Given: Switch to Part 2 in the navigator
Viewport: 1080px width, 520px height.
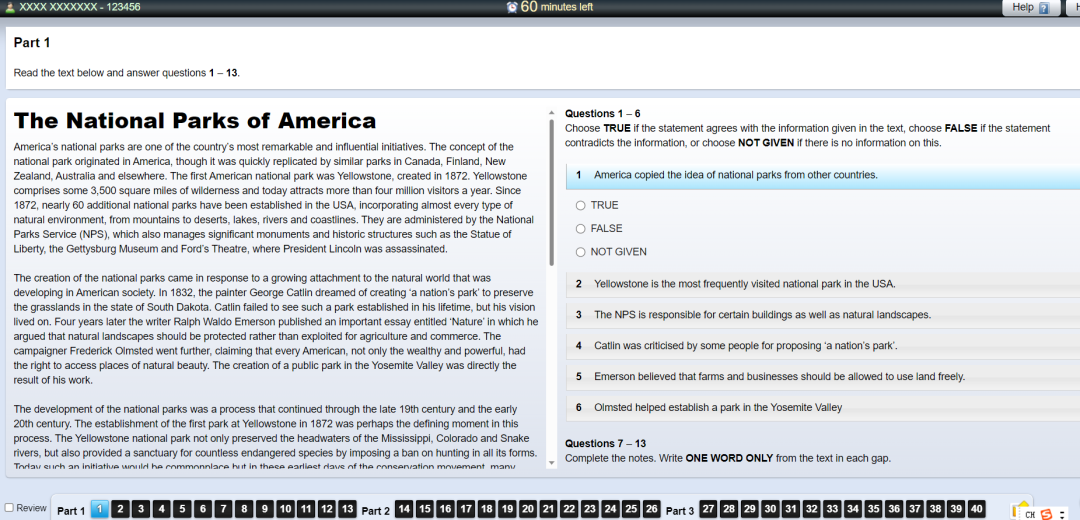Looking at the screenshot, I should pyautogui.click(x=375, y=511).
